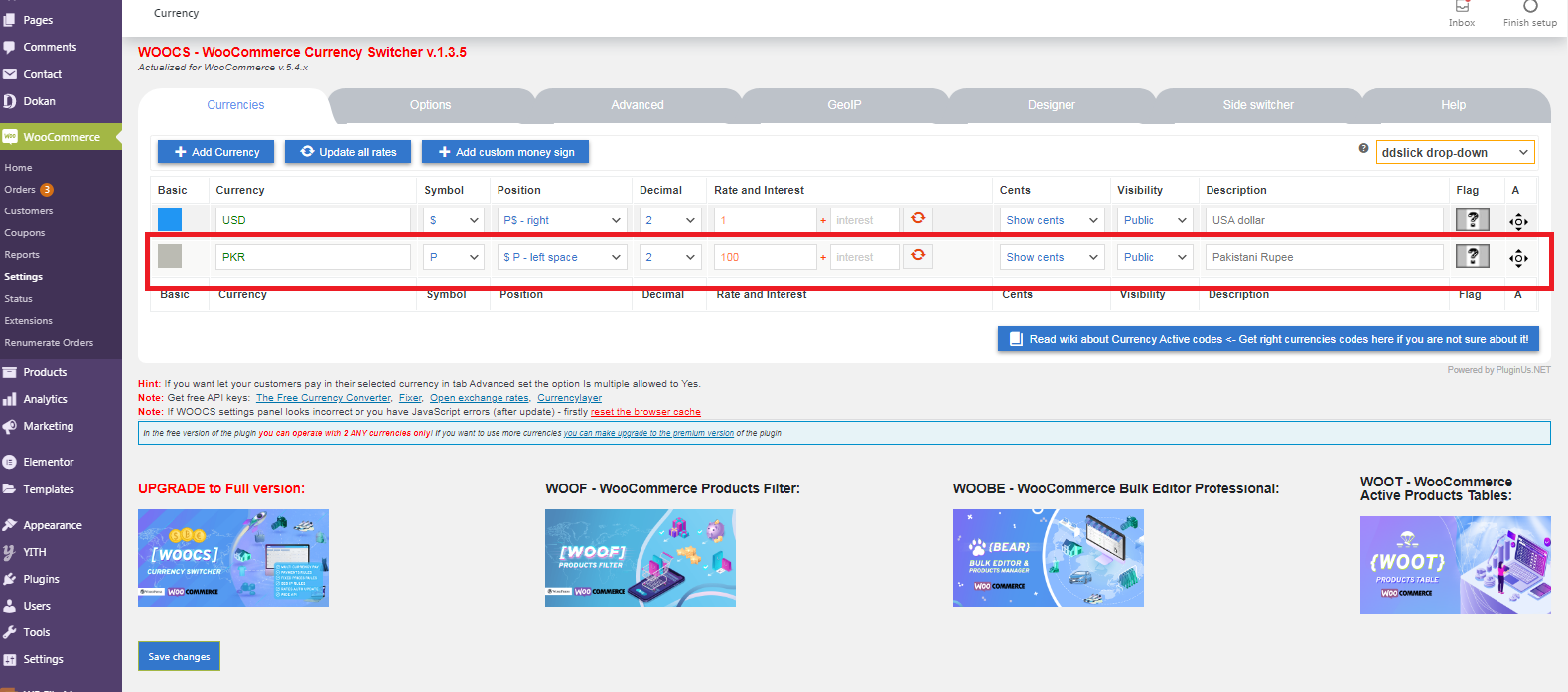Screen dimensions: 1568x692
Task: Switch to Currencies tab
Action: [235, 105]
